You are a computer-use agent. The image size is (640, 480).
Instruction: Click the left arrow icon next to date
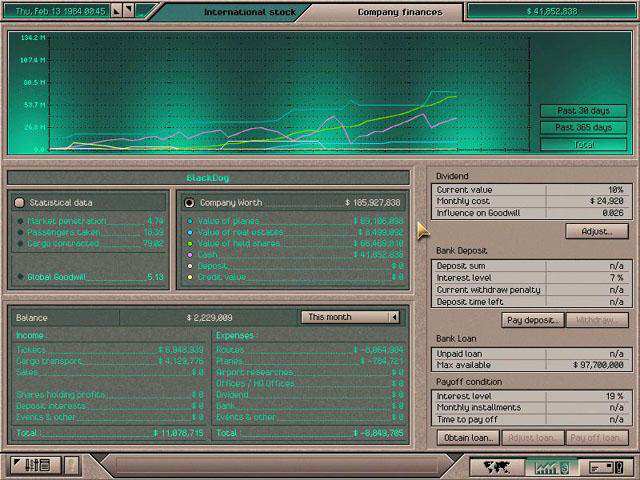[x=117, y=11]
